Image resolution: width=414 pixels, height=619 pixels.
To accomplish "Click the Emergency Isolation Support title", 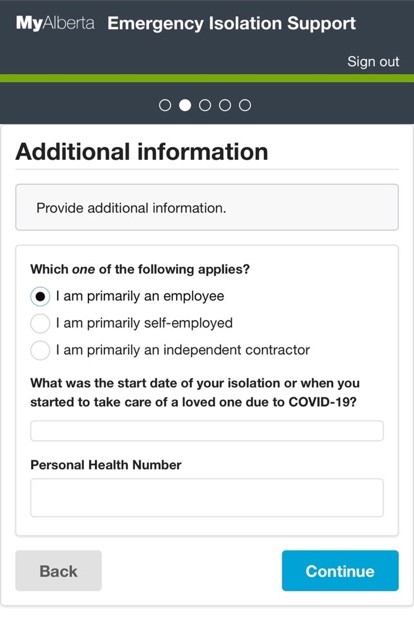I will tap(232, 23).
